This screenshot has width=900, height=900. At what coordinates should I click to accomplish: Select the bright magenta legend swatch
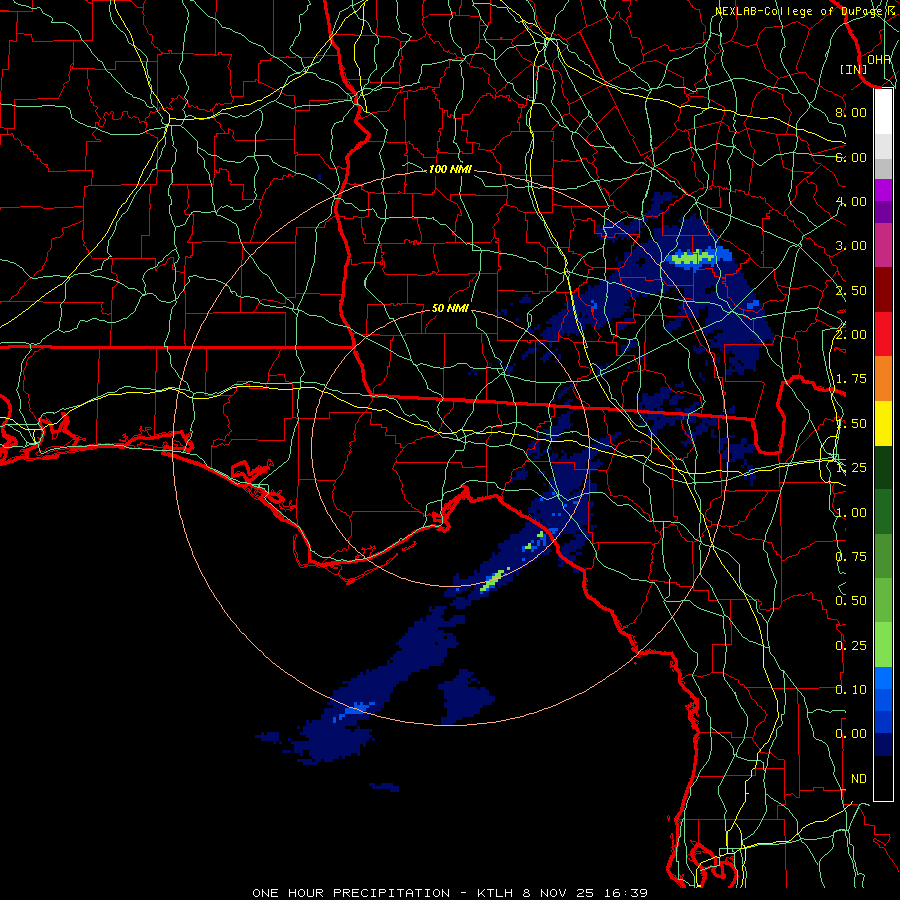(883, 190)
